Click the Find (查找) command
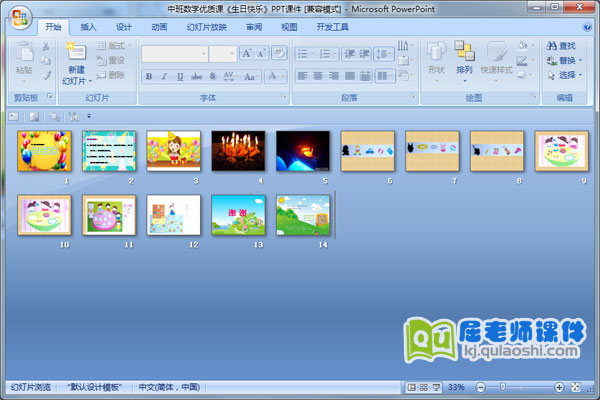The height and width of the screenshot is (400, 600). point(561,46)
